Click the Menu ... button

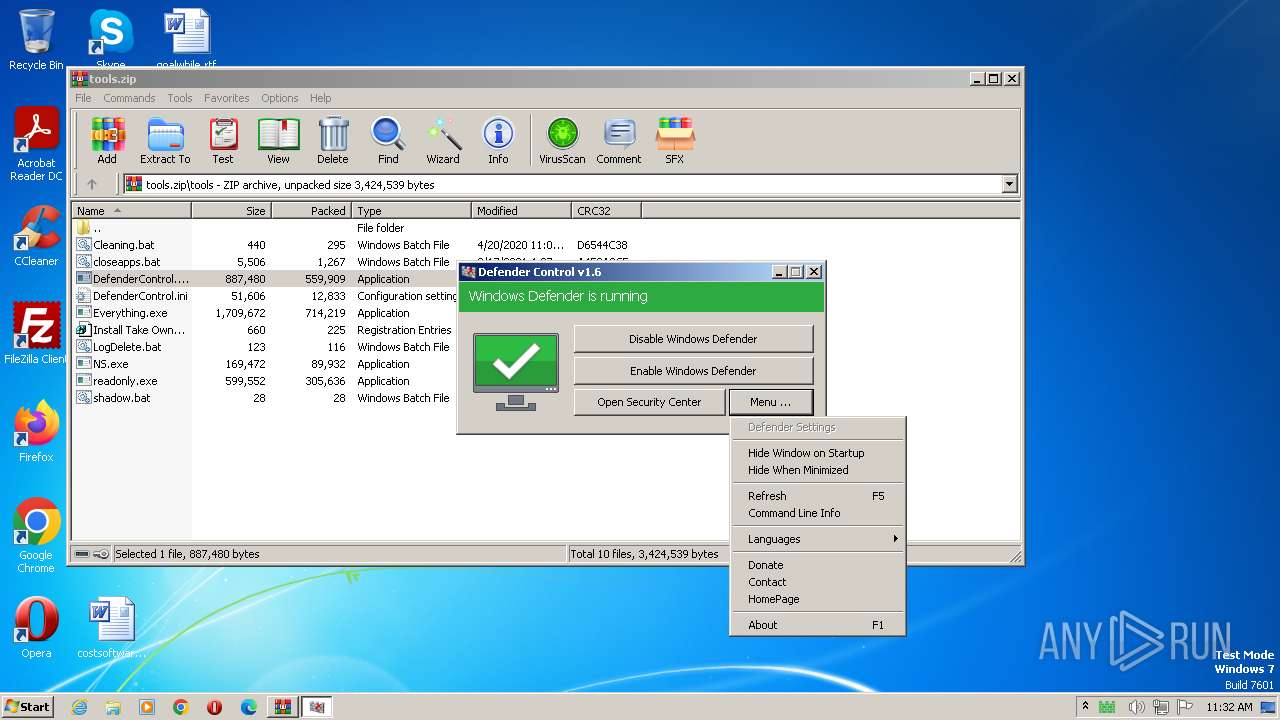click(770, 402)
